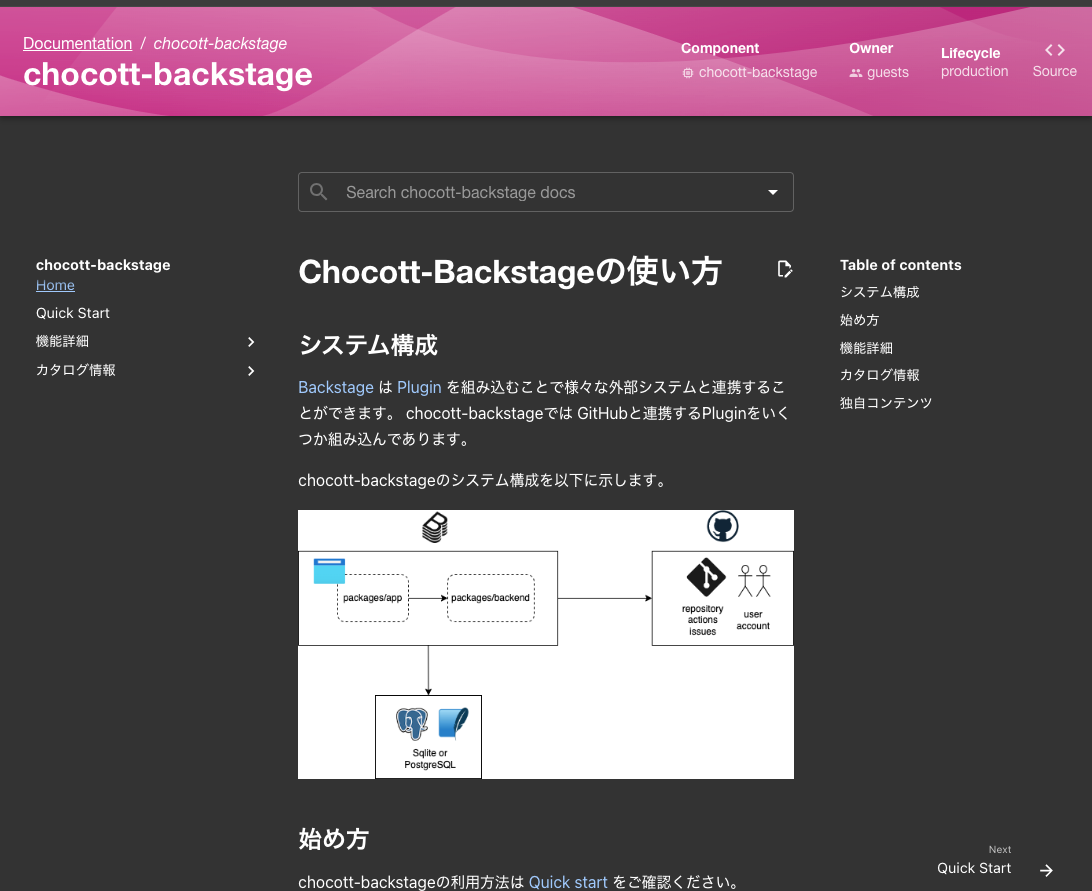Click the packages/backend box in the diagram
Image resolution: width=1092 pixels, height=891 pixels.
[490, 598]
